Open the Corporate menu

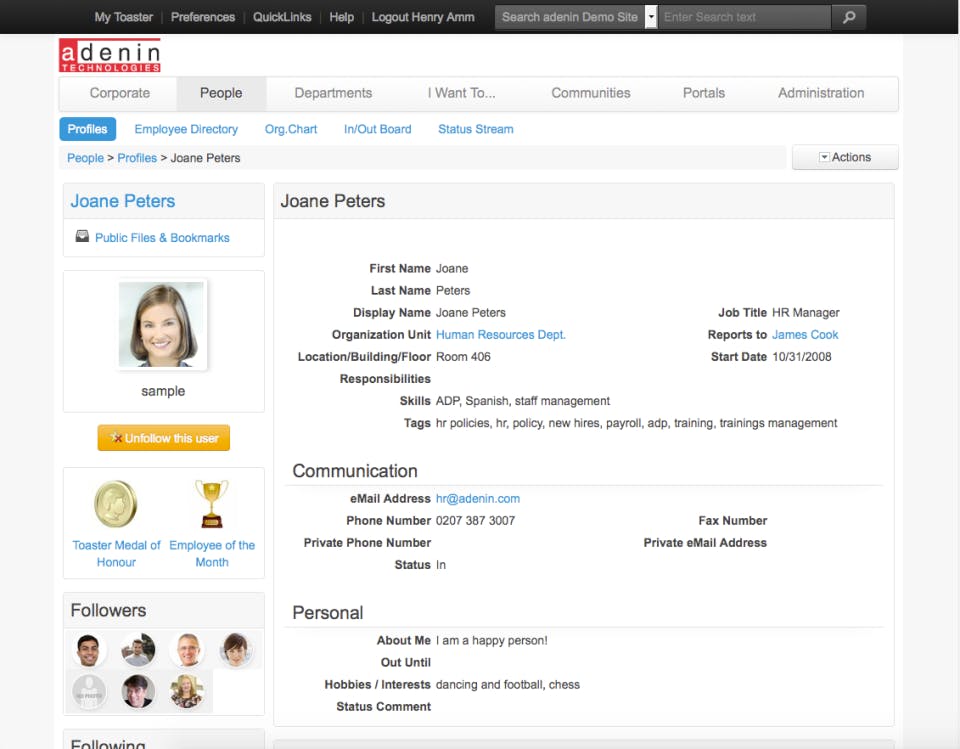point(119,93)
